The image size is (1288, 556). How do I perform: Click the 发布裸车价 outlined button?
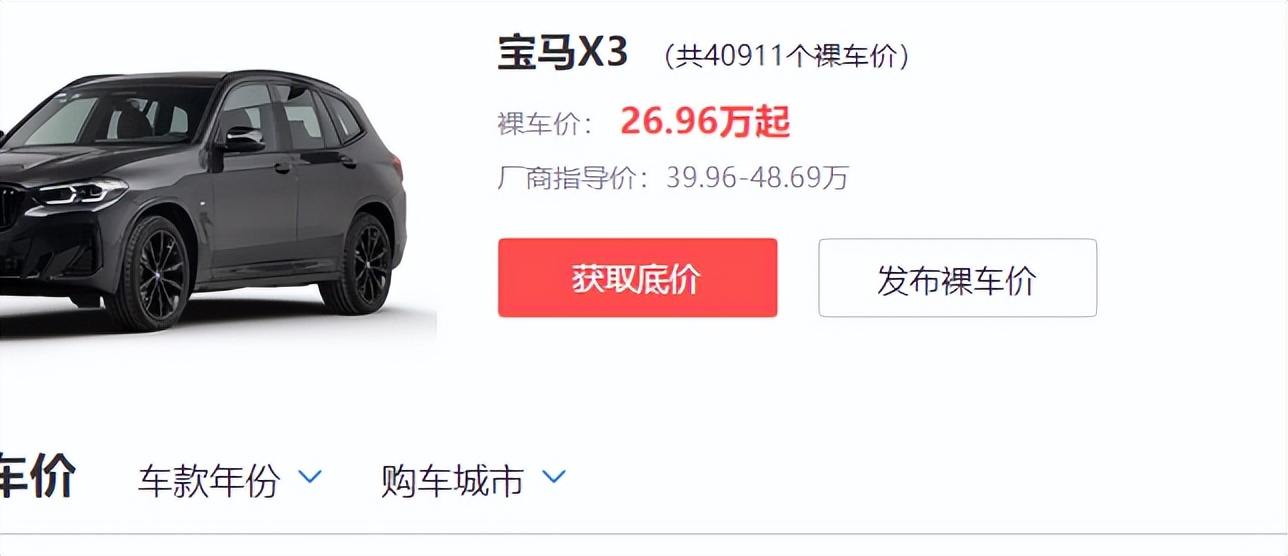click(x=957, y=278)
